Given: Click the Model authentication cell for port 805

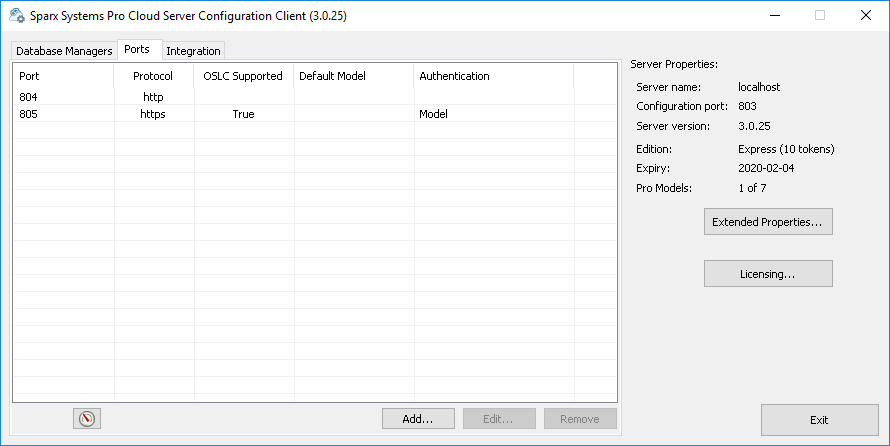Looking at the screenshot, I should tap(434, 114).
